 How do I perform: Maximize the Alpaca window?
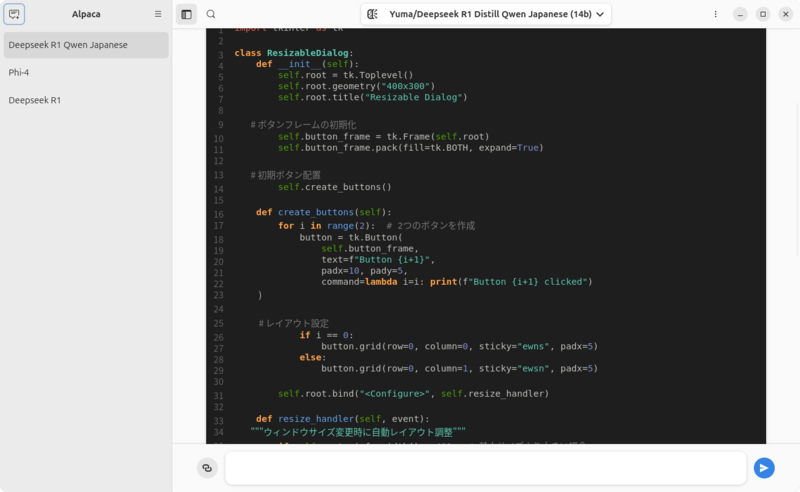[x=762, y=14]
